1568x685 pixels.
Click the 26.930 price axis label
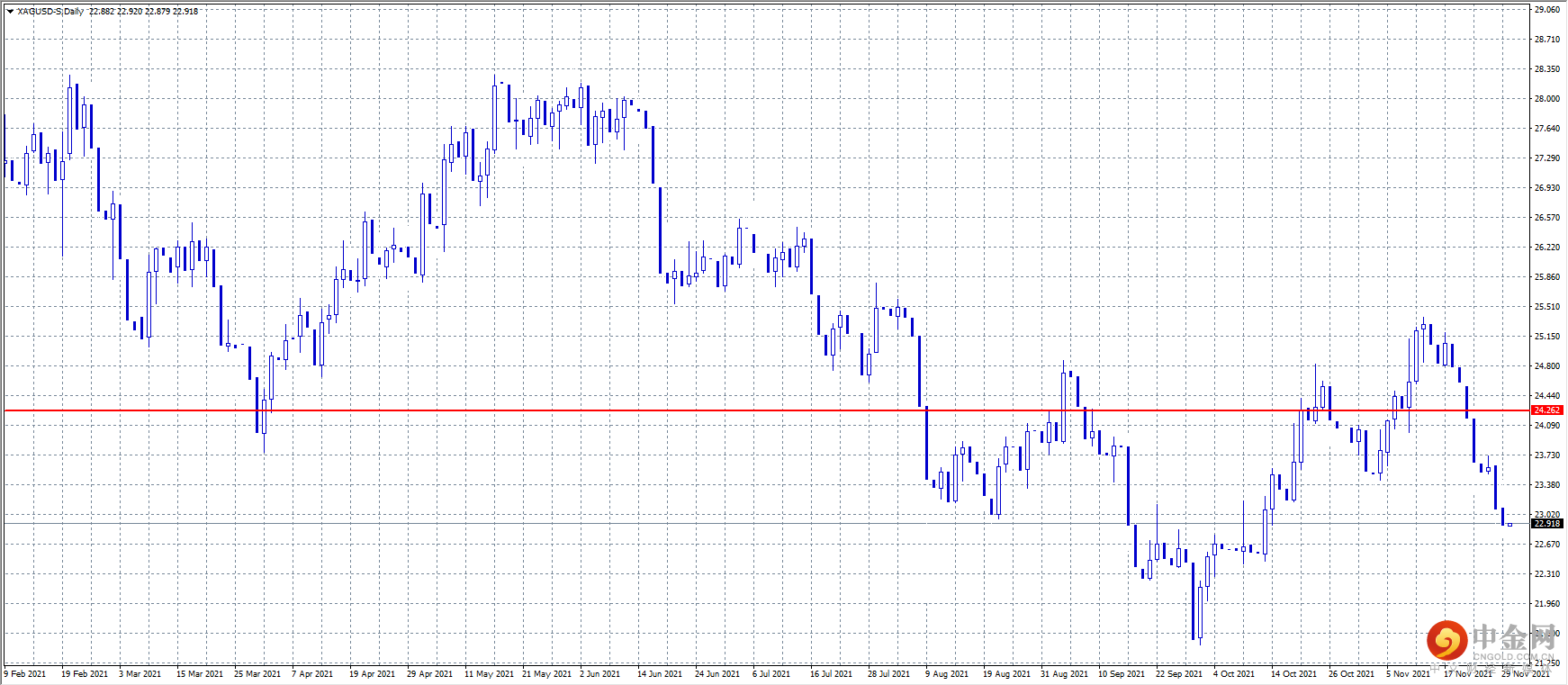pyautogui.click(x=1547, y=188)
